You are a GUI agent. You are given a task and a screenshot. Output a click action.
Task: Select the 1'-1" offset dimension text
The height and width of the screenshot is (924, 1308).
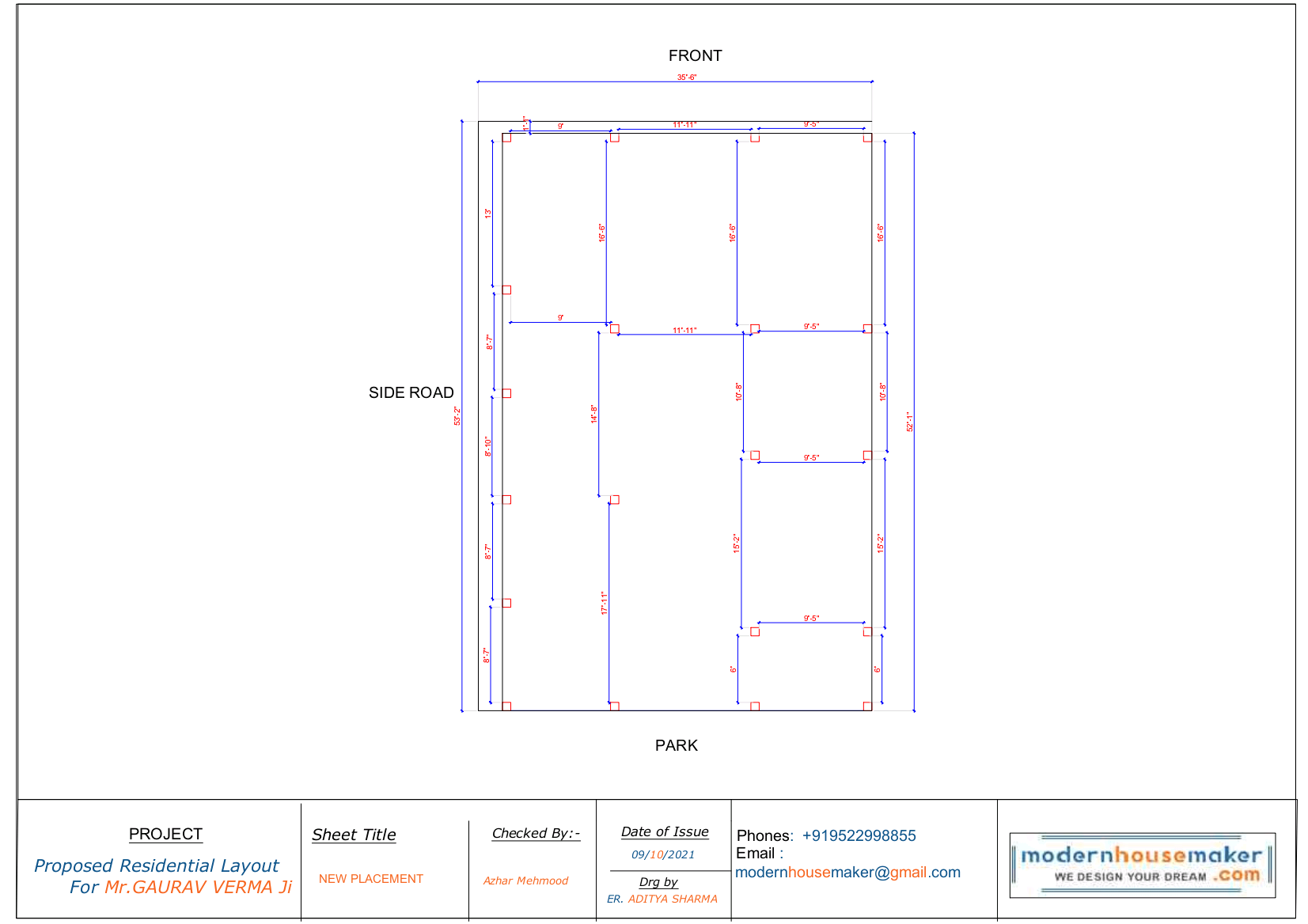(x=525, y=123)
